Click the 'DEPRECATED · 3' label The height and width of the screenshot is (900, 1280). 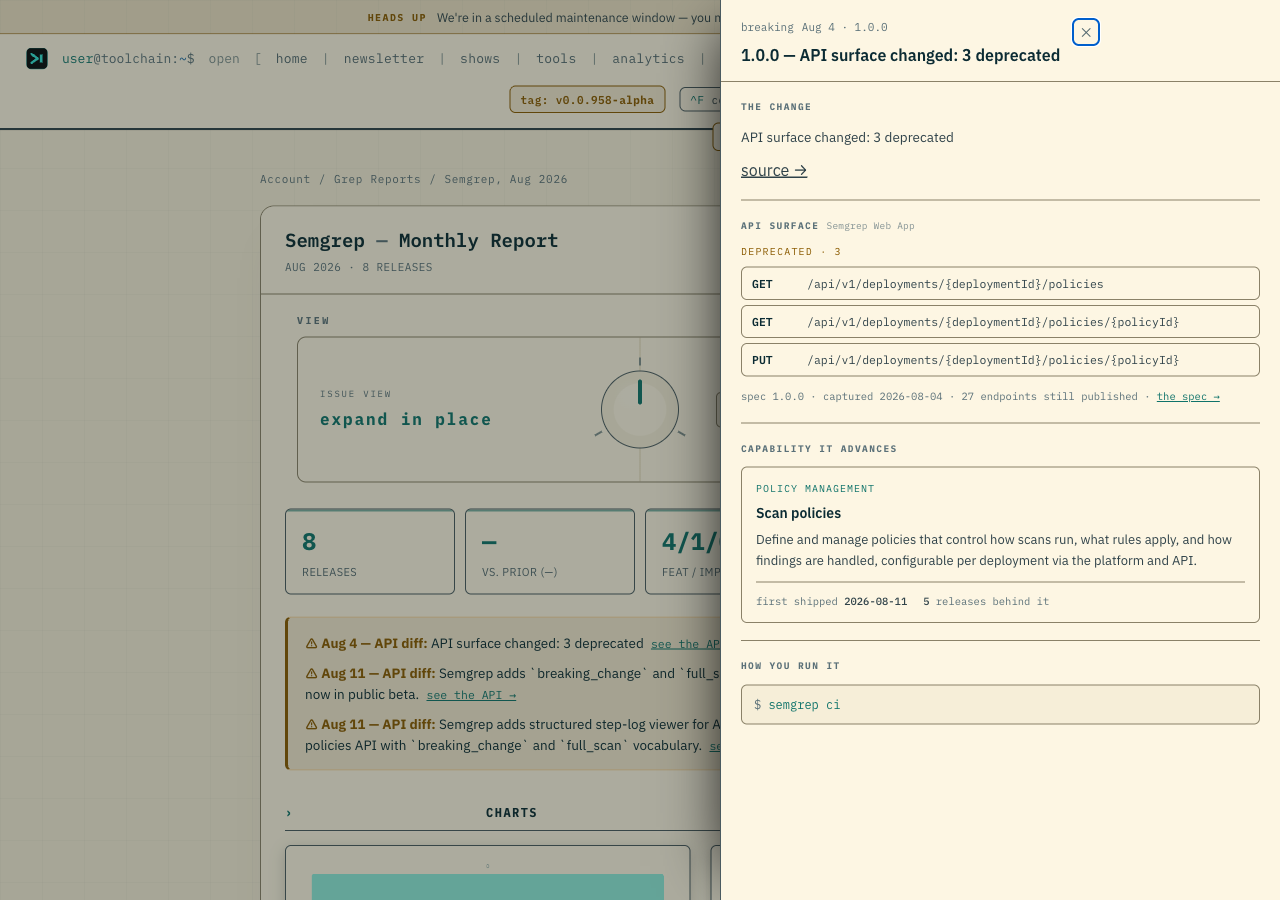[791, 252]
